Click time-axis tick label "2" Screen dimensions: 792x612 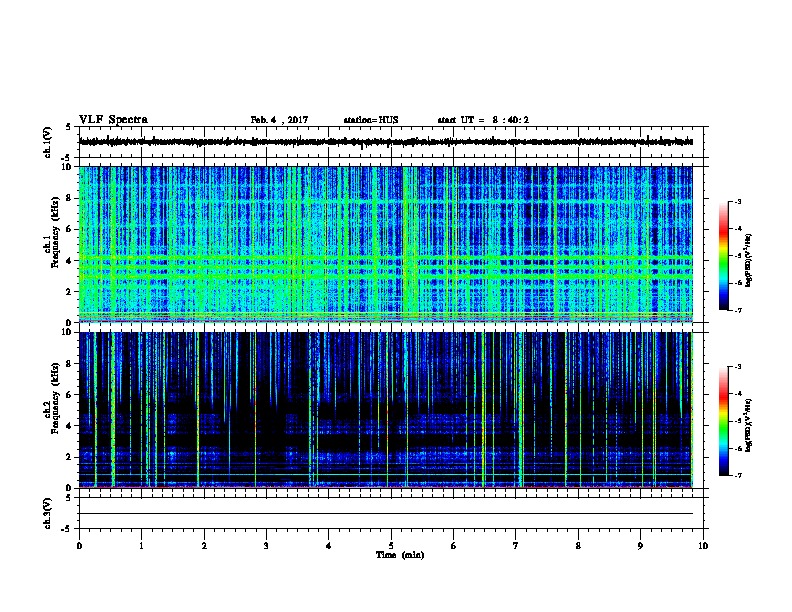[x=204, y=546]
